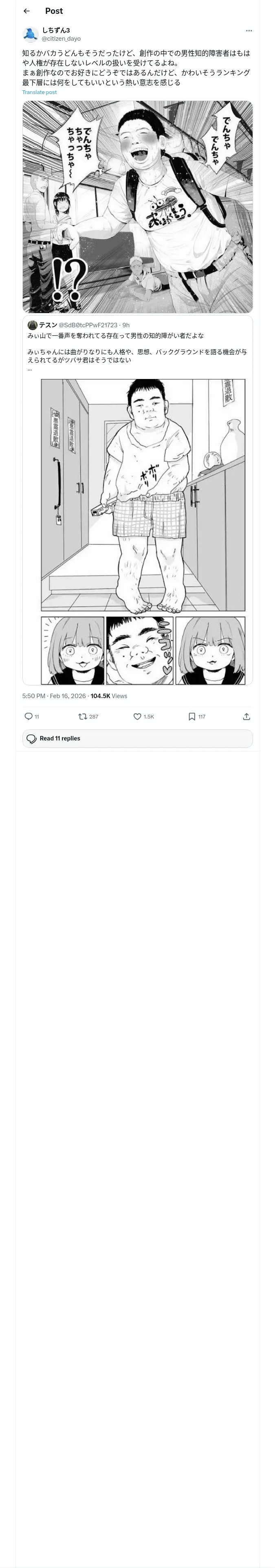Image resolution: width=275 pixels, height=1568 pixels.
Task: Click the share upload icon
Action: pyautogui.click(x=246, y=716)
